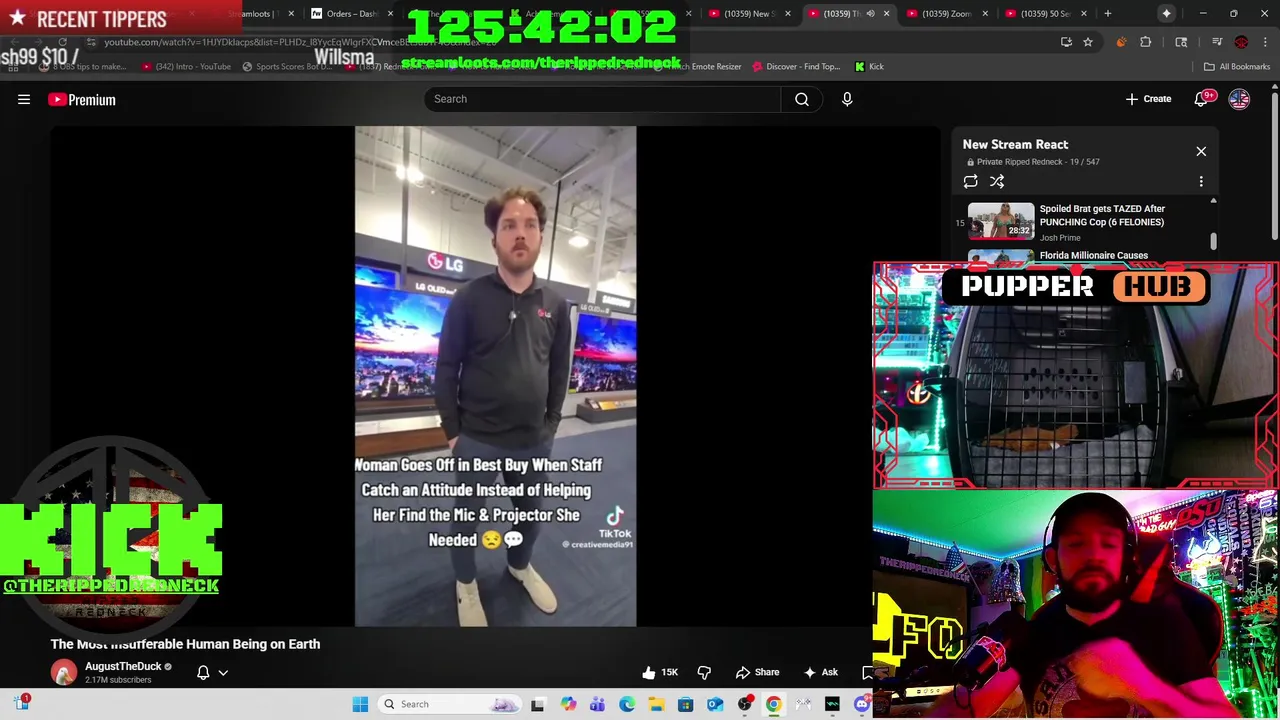Open Discord from taskbar
The image size is (1280, 720).
pyautogui.click(x=862, y=704)
